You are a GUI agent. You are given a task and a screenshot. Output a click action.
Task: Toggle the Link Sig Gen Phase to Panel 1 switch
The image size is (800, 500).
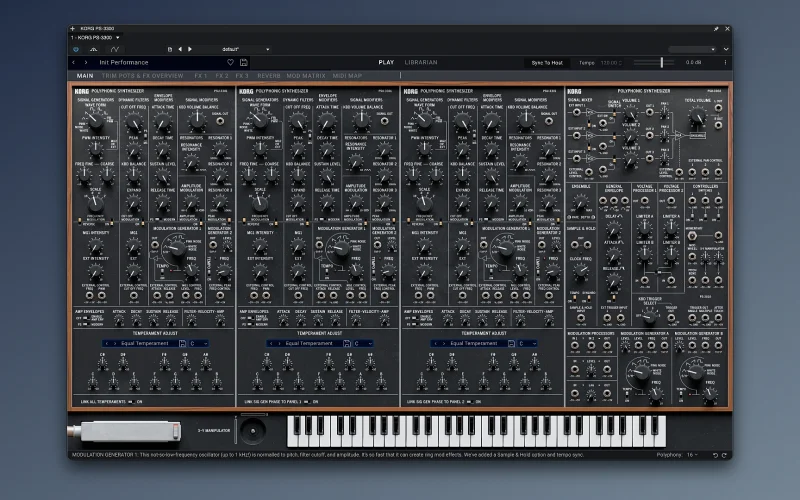point(307,402)
